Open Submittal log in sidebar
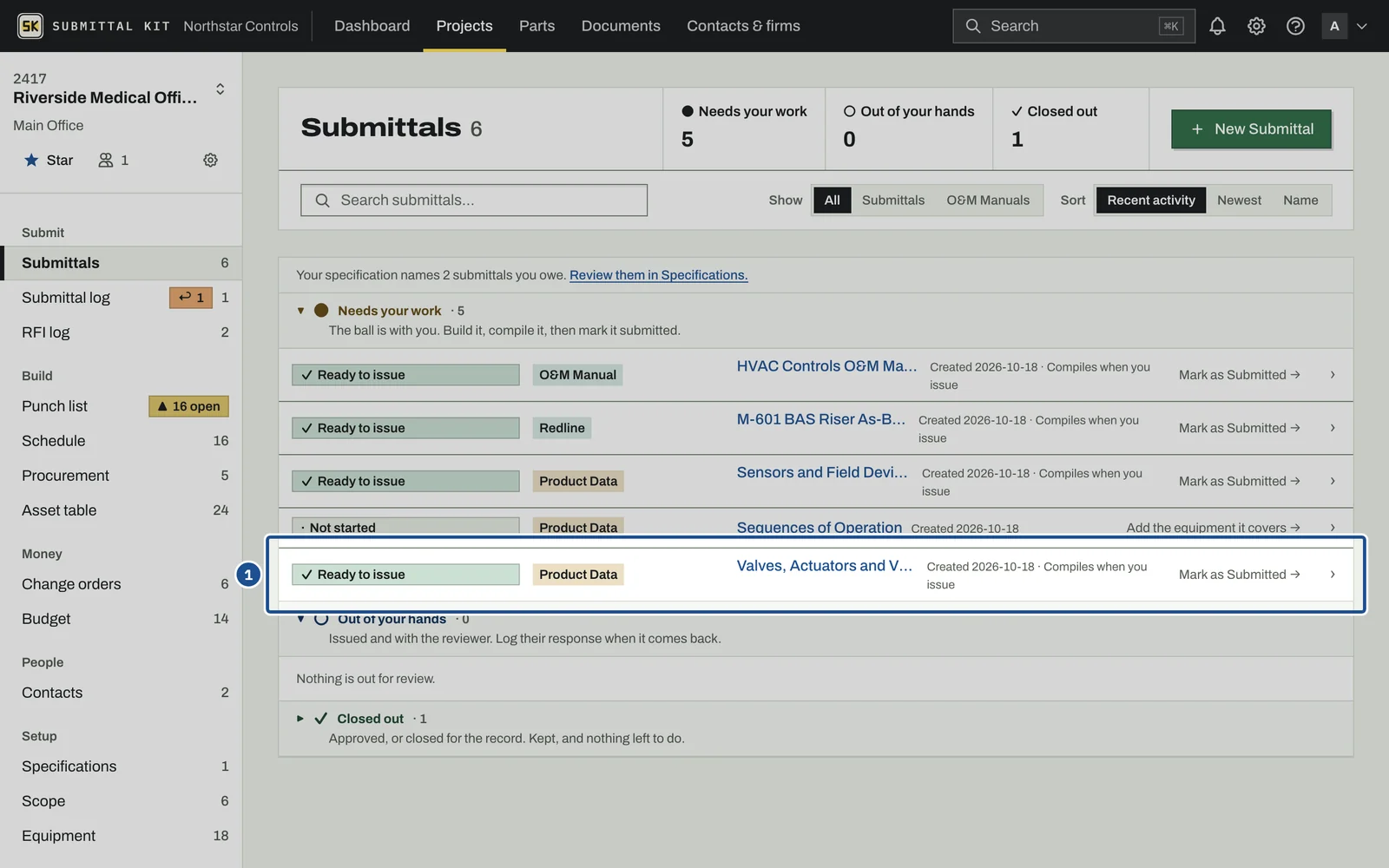 (122, 298)
